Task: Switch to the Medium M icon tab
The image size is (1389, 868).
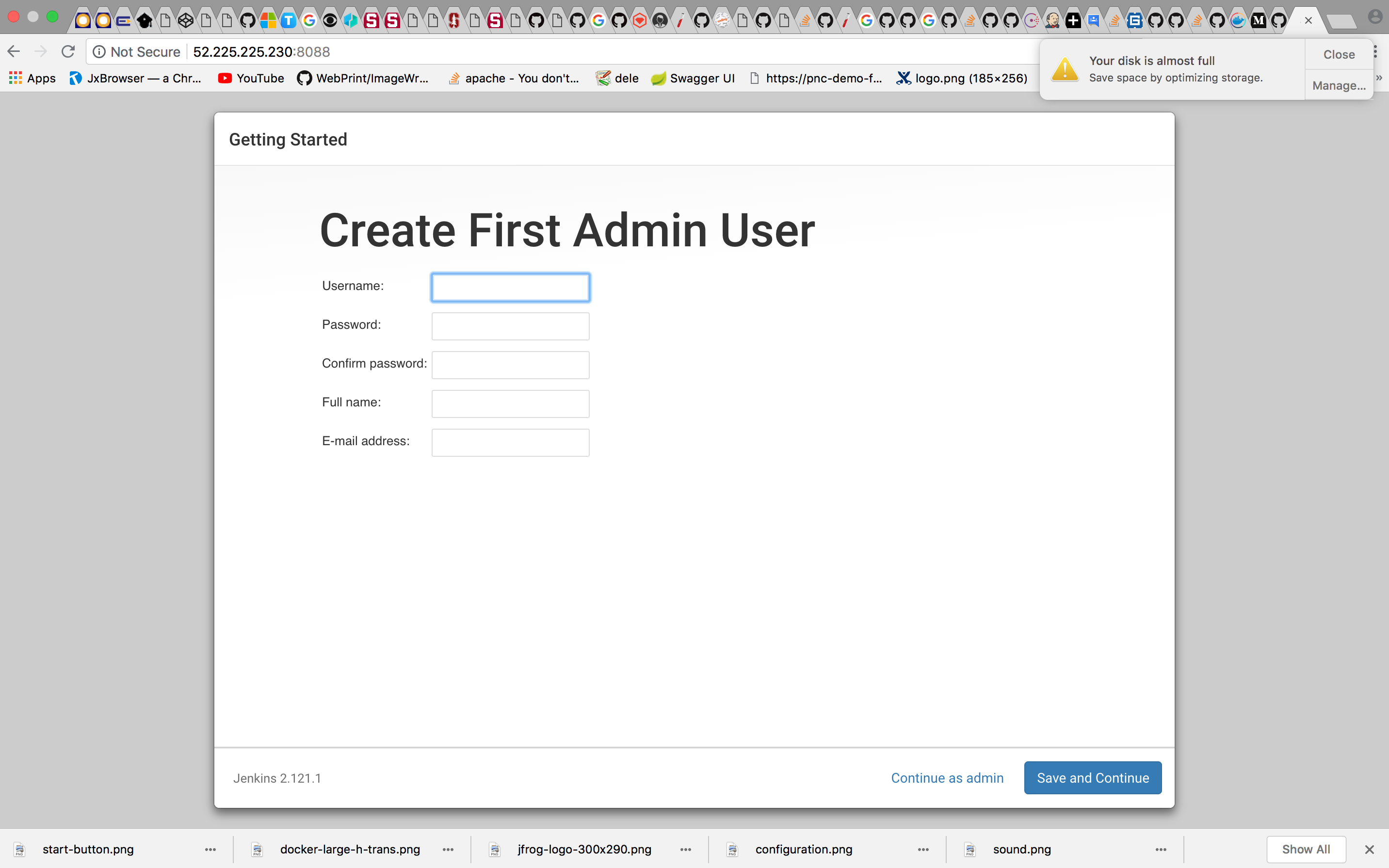Action: [x=1259, y=21]
